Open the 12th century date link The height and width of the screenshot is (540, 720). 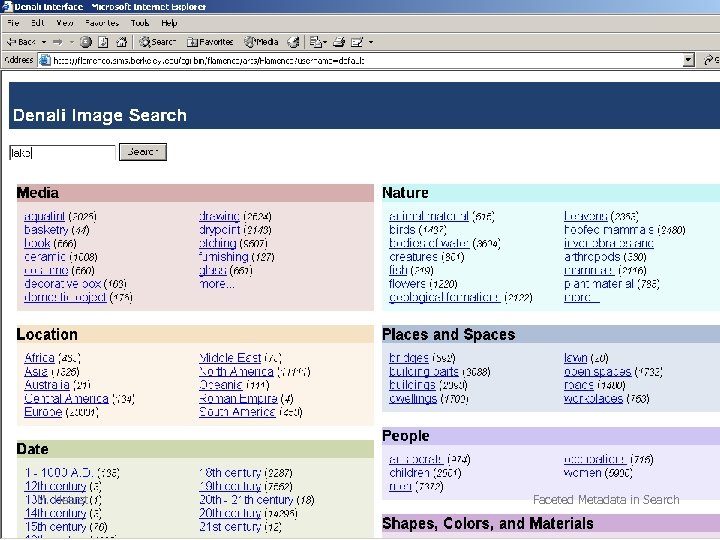point(55,486)
